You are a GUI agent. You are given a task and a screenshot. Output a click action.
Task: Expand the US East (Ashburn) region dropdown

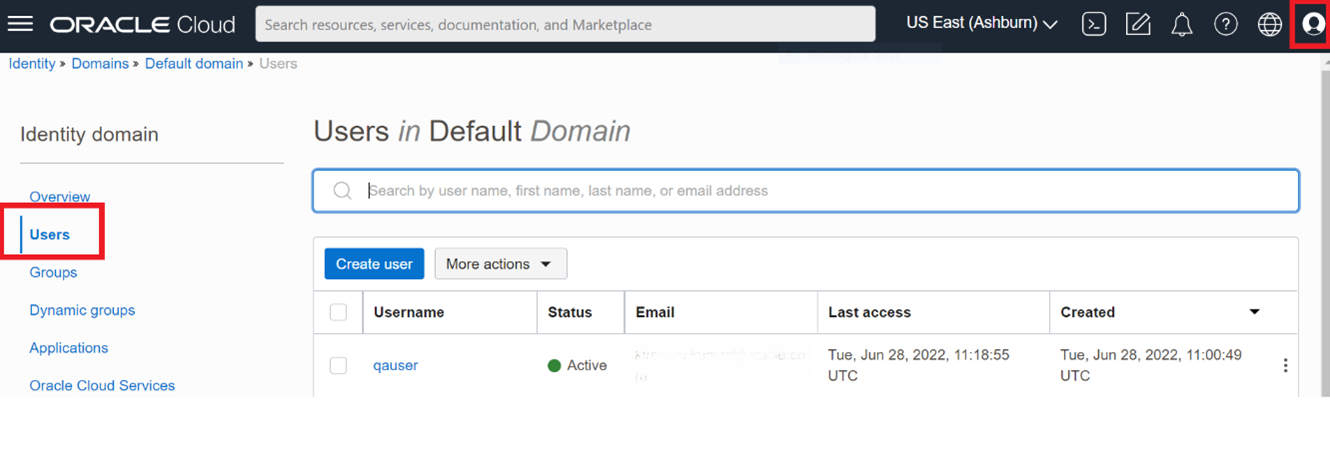[982, 23]
